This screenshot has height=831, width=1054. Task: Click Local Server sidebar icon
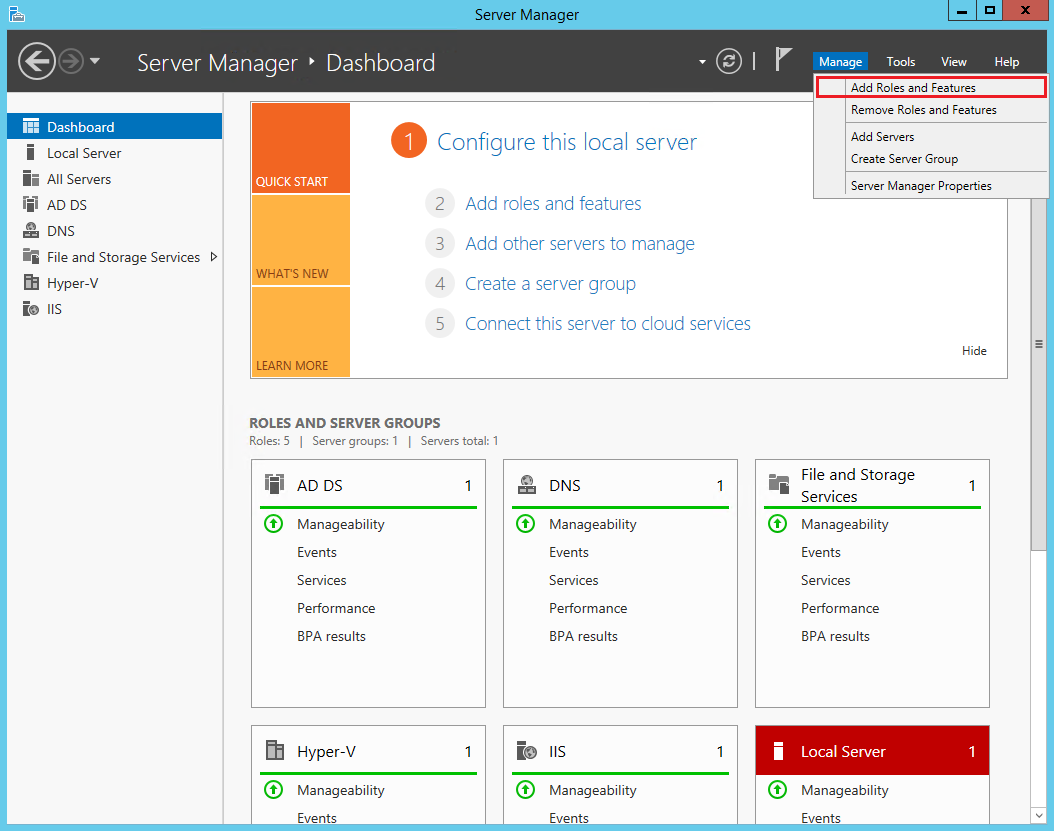pyautogui.click(x=30, y=153)
